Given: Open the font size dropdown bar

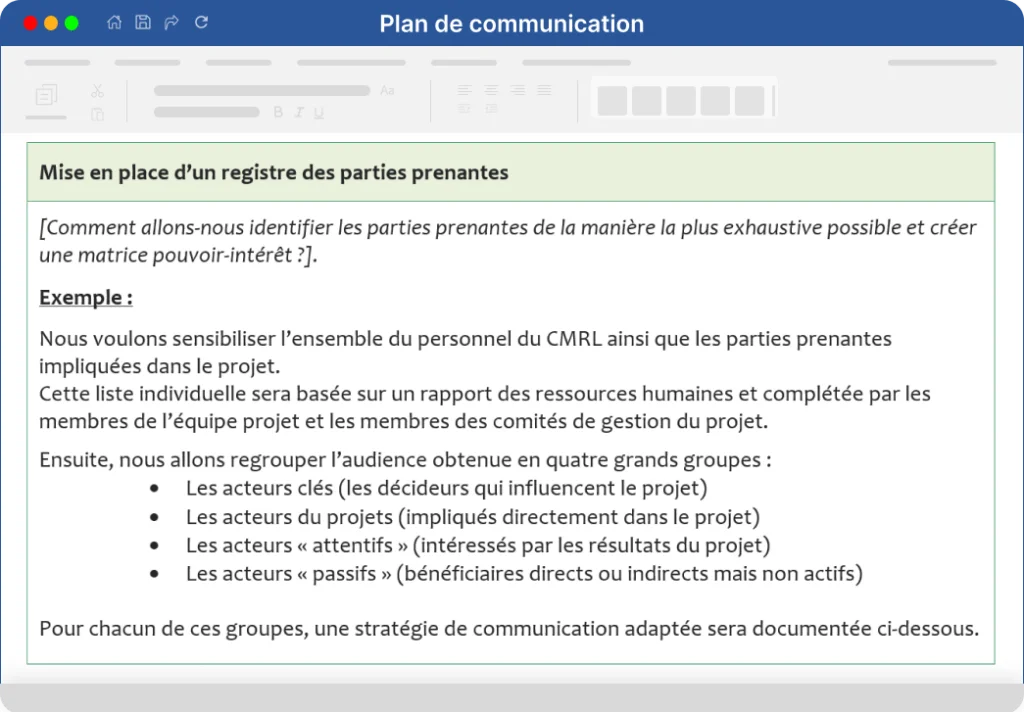Looking at the screenshot, I should [207, 112].
